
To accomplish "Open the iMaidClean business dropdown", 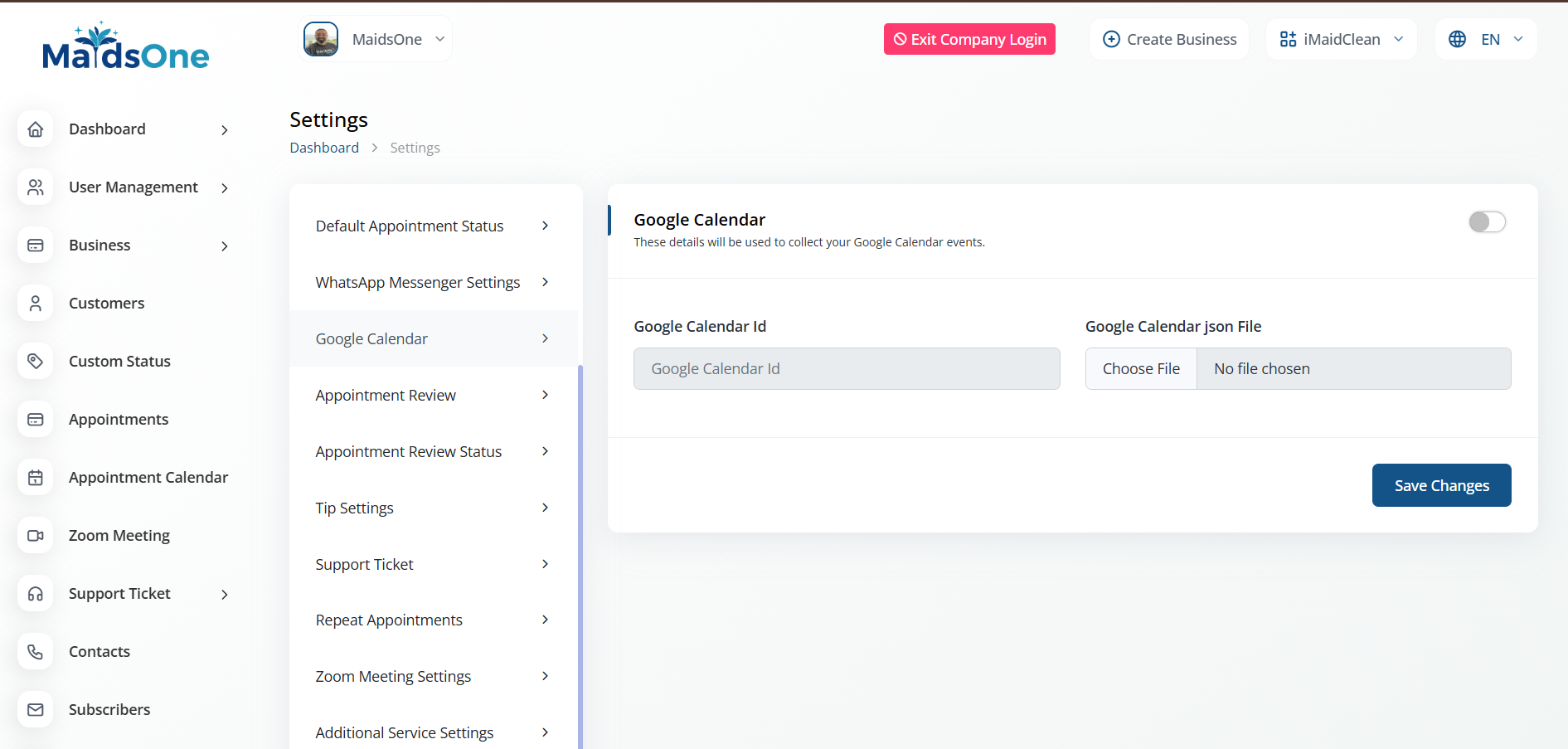I will click(1341, 39).
